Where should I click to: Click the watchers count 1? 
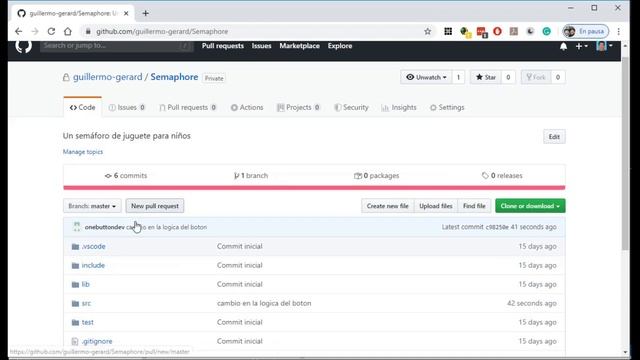click(x=458, y=77)
